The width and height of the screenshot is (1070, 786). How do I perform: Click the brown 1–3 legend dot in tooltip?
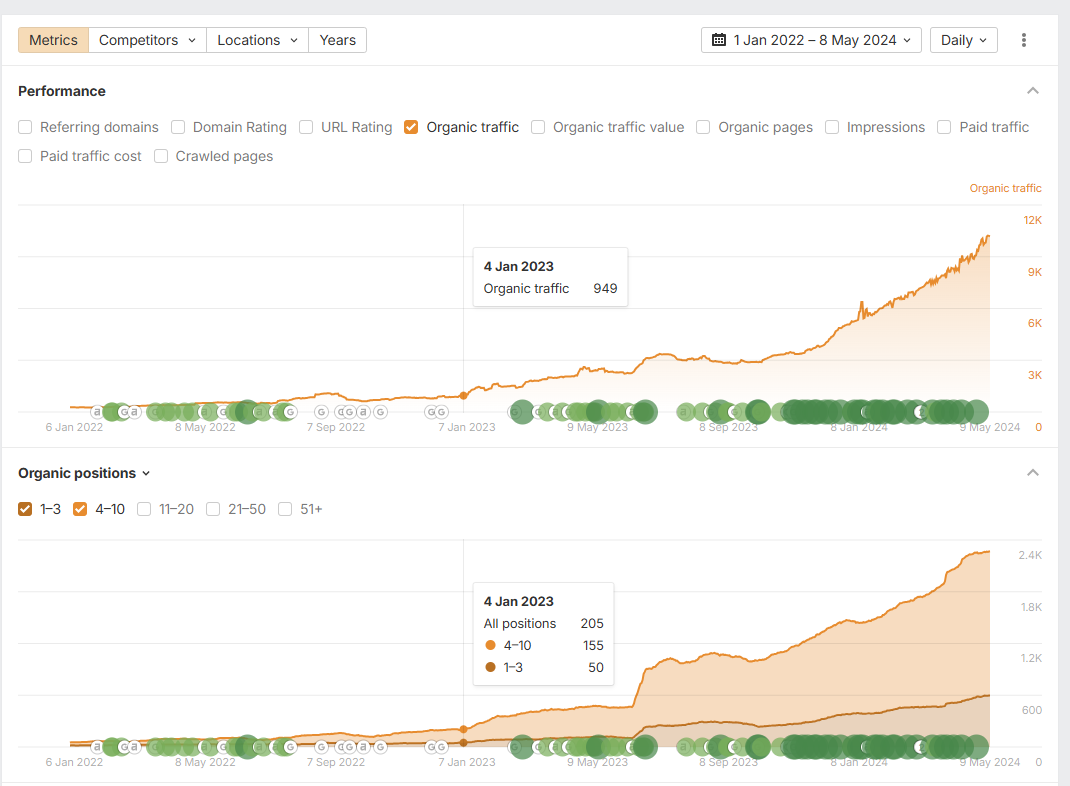coord(490,667)
